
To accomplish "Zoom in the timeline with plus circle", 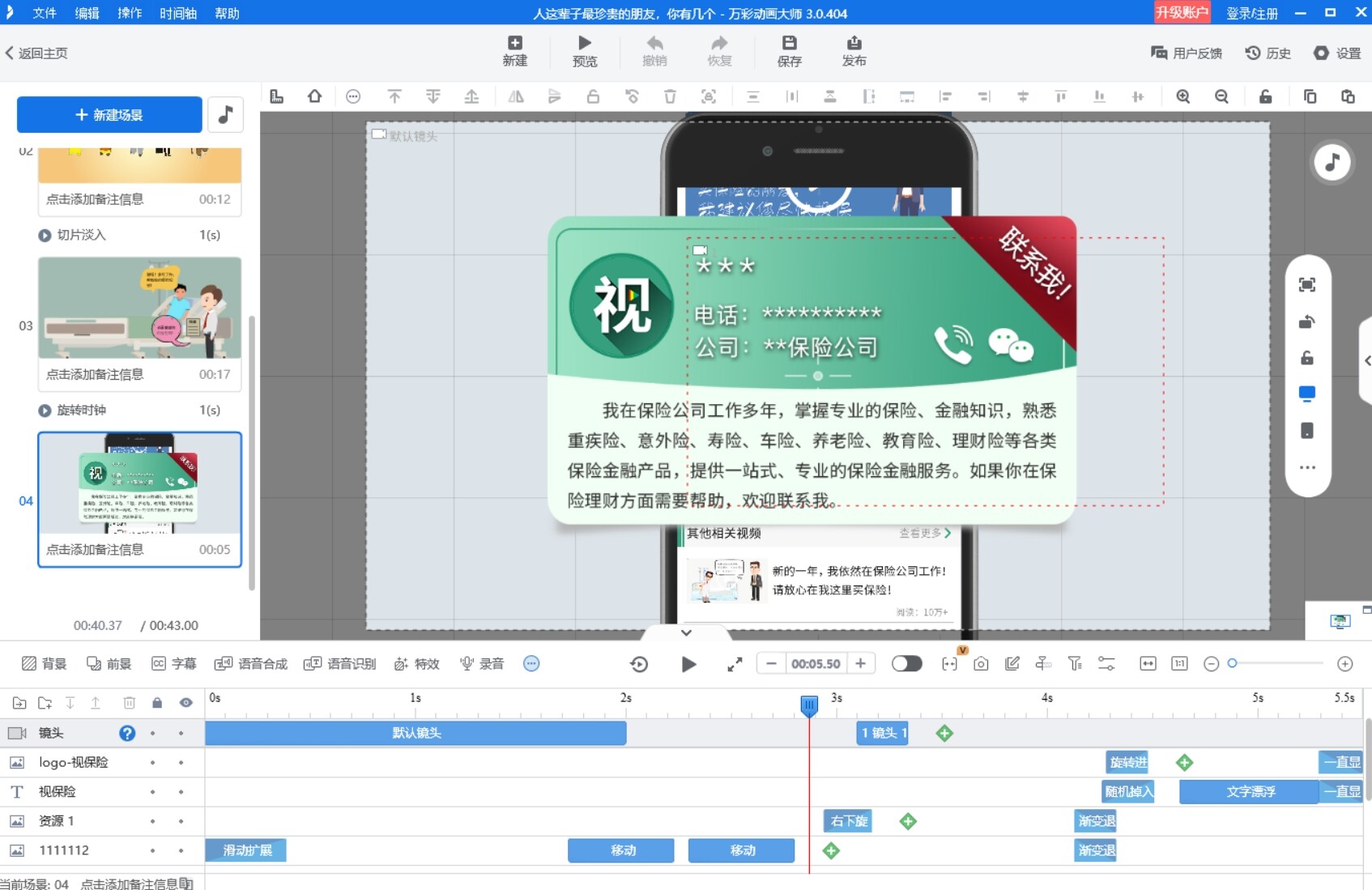I will tap(1345, 664).
